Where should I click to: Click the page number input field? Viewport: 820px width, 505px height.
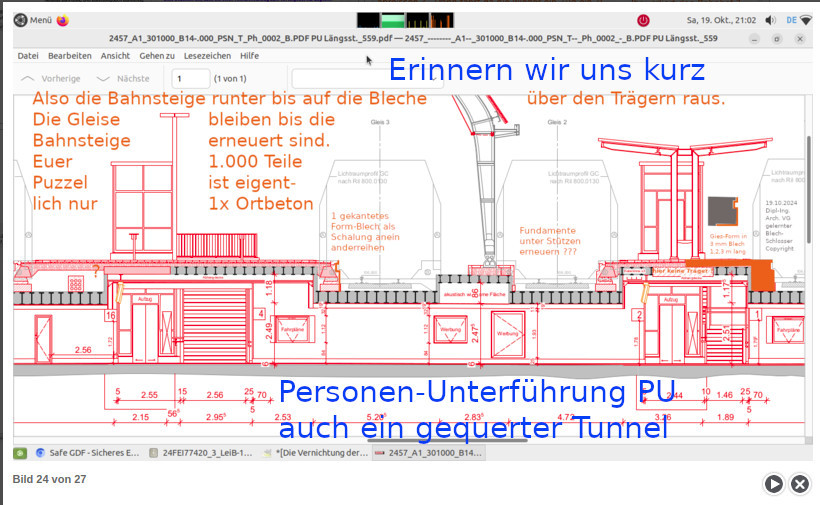click(190, 78)
